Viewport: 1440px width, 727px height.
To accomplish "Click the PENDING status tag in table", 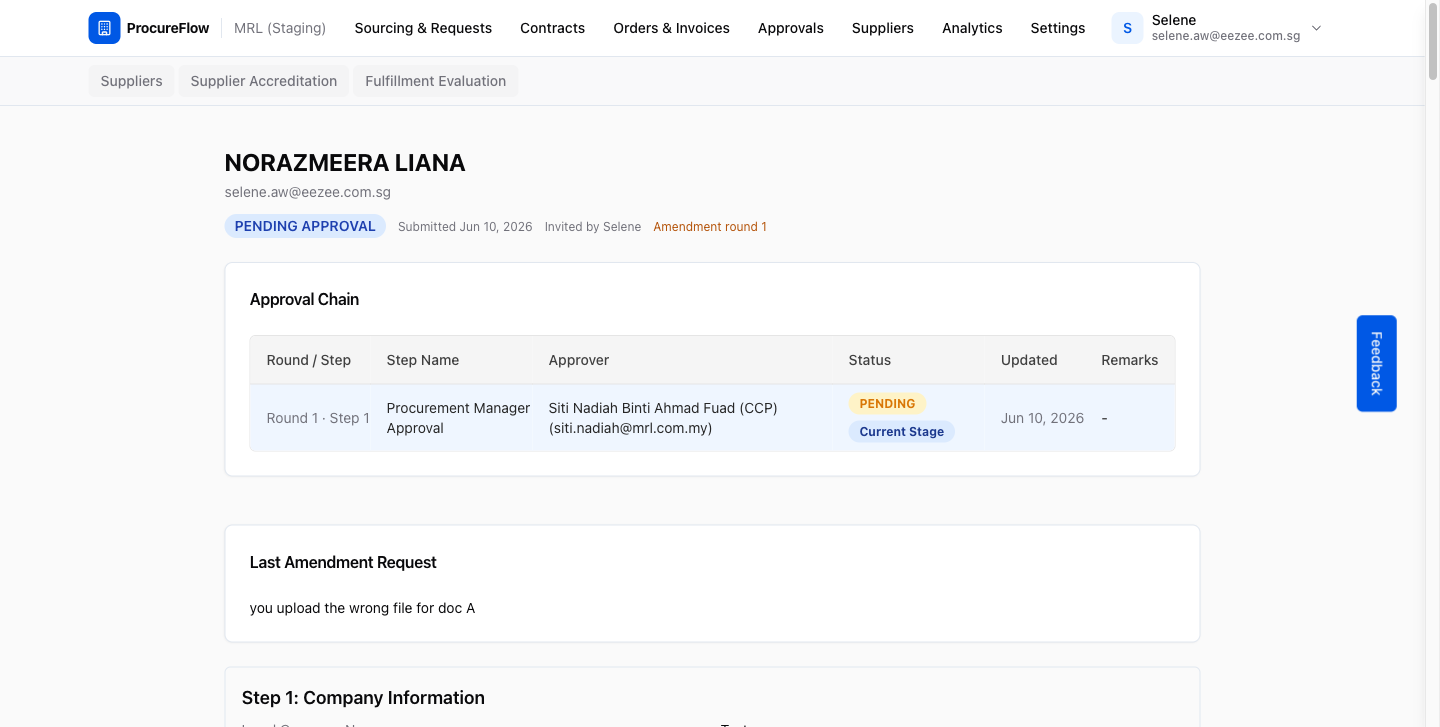I will 887,404.
